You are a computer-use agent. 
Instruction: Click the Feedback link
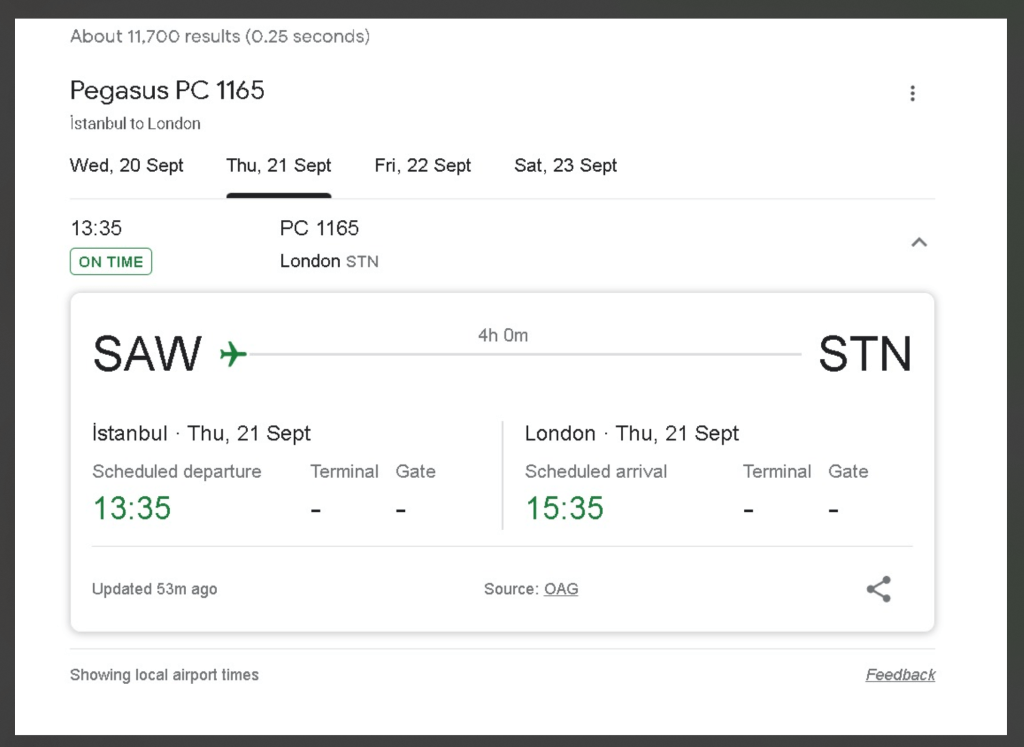(901, 675)
